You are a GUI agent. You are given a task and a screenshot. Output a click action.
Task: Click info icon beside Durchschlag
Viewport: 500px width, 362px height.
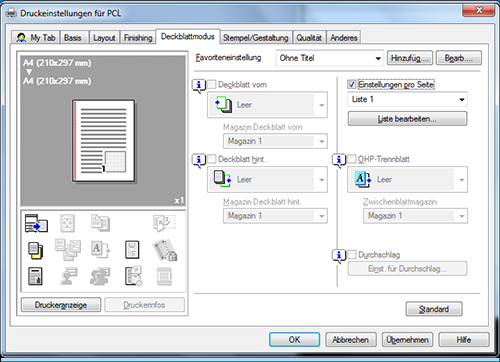coord(339,256)
